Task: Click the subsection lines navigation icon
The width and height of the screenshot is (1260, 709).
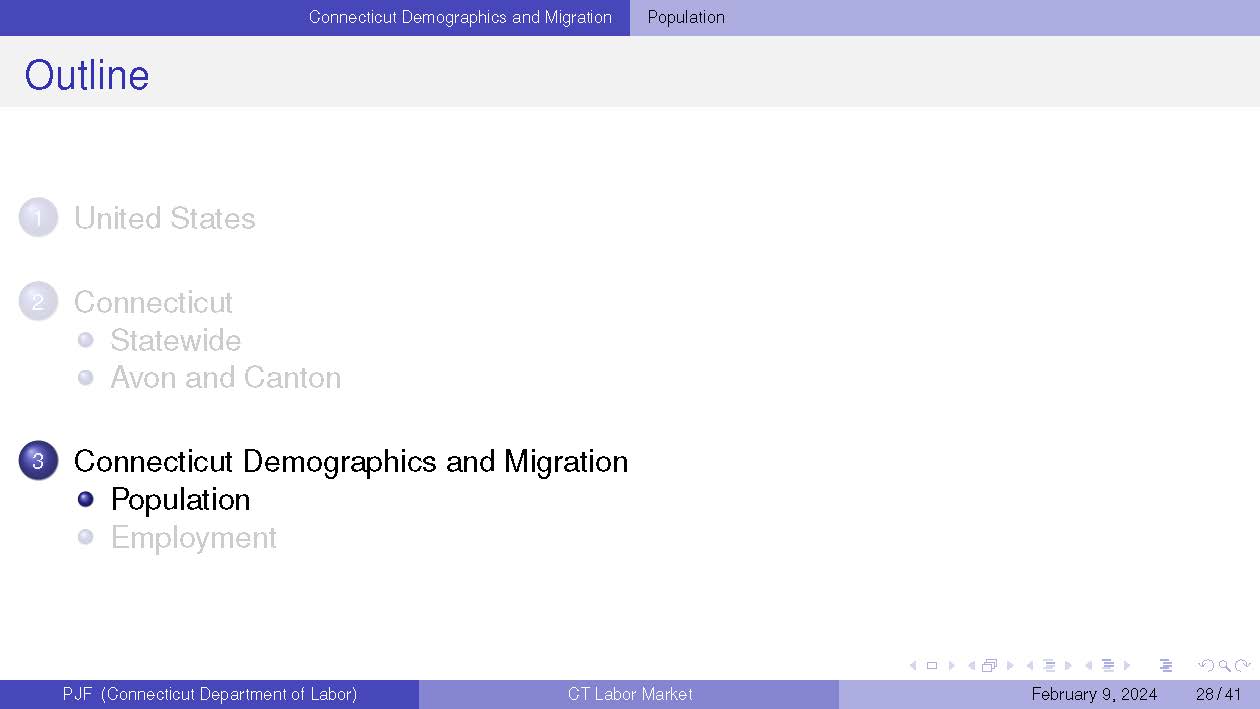Action: pos(1049,666)
